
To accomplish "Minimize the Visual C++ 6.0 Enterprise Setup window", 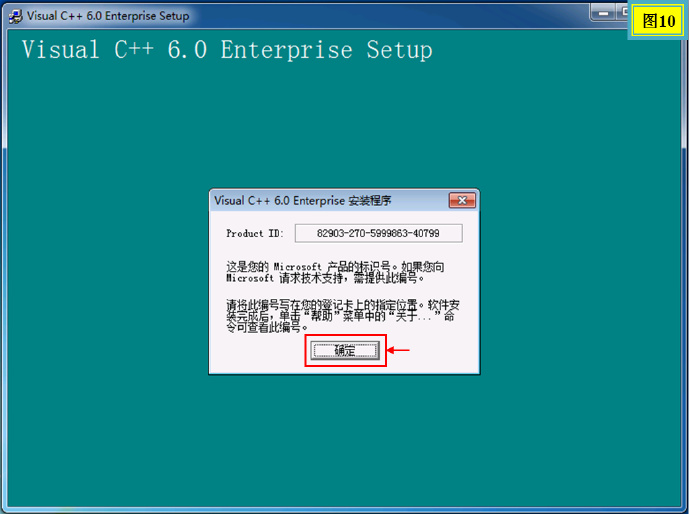I will (x=603, y=13).
